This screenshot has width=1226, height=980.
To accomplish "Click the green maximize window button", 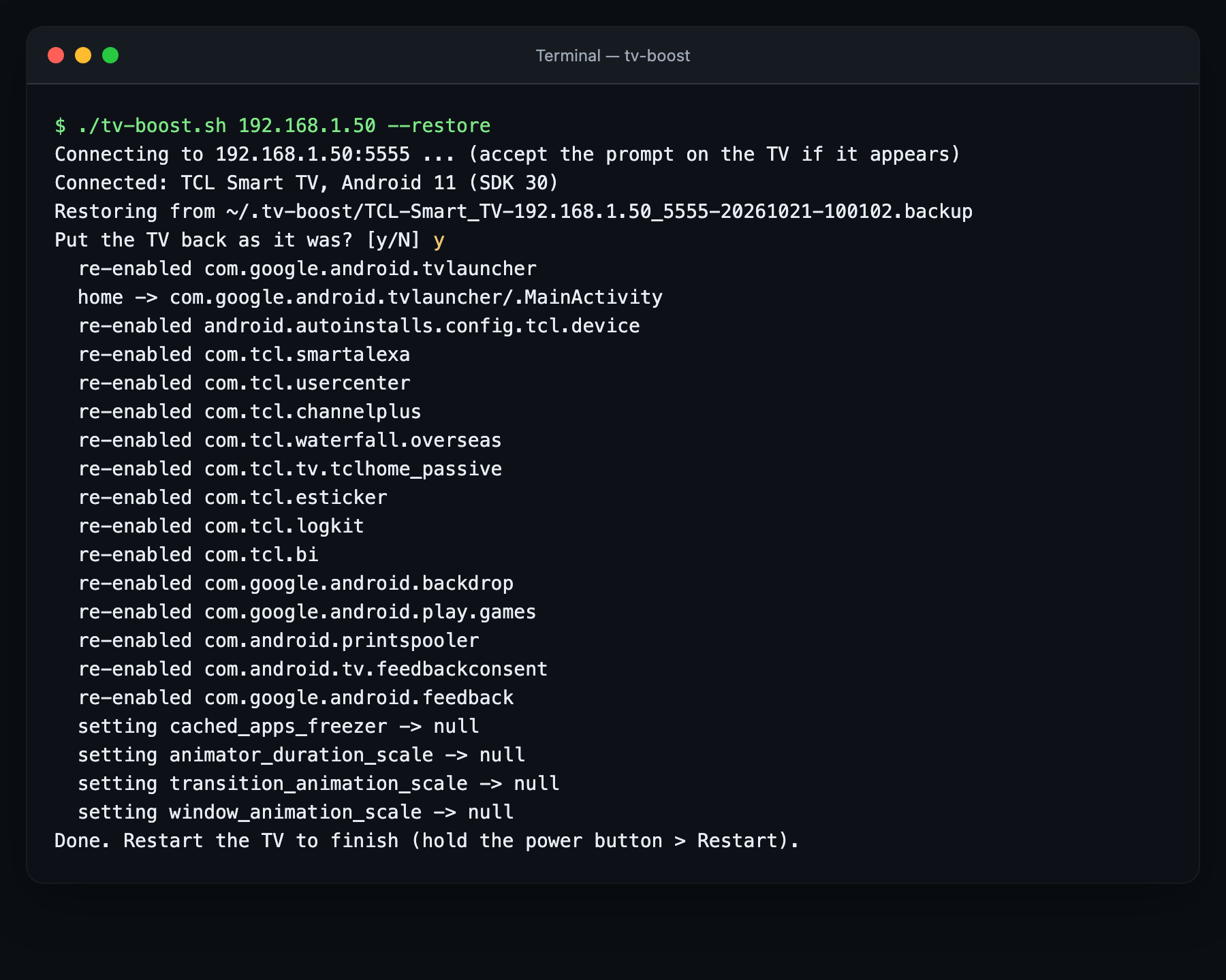I will 110,55.
